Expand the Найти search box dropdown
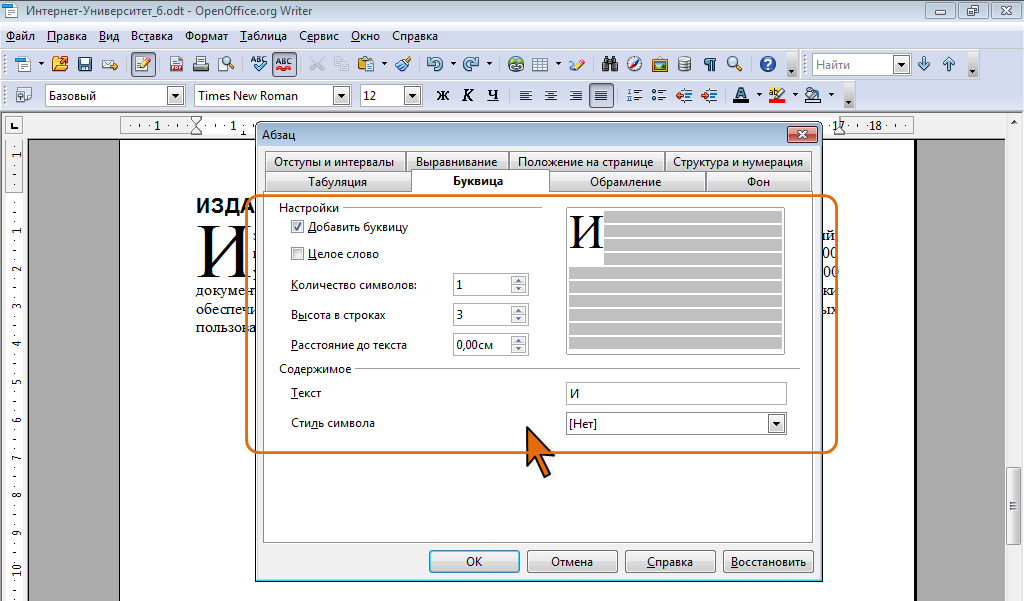This screenshot has width=1024, height=601. (x=901, y=65)
